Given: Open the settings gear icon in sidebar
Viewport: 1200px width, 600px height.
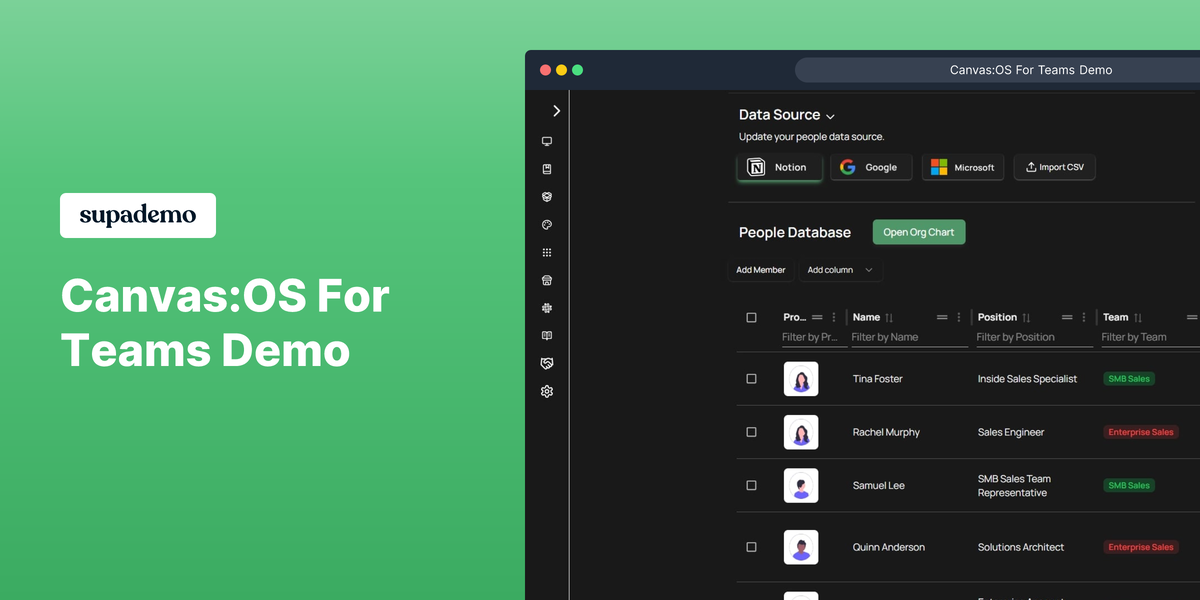Looking at the screenshot, I should [x=547, y=392].
